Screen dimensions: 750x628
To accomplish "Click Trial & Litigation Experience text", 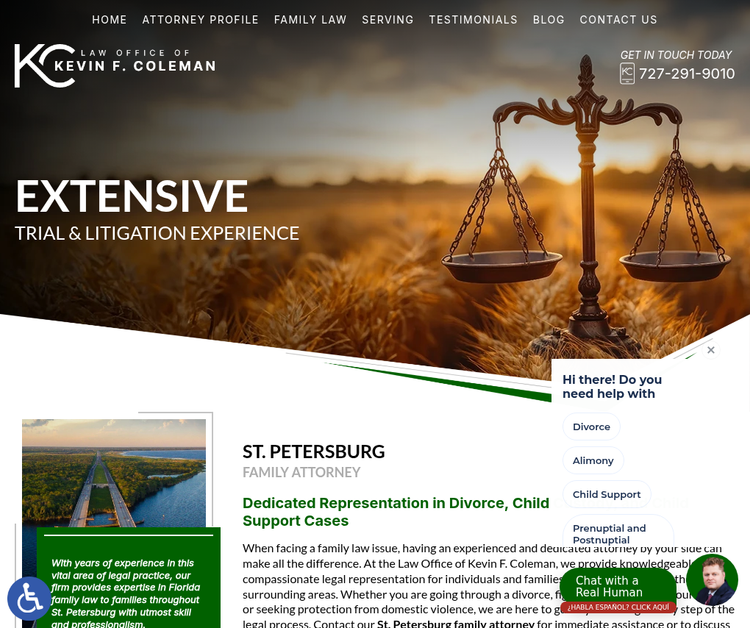I will point(157,233).
